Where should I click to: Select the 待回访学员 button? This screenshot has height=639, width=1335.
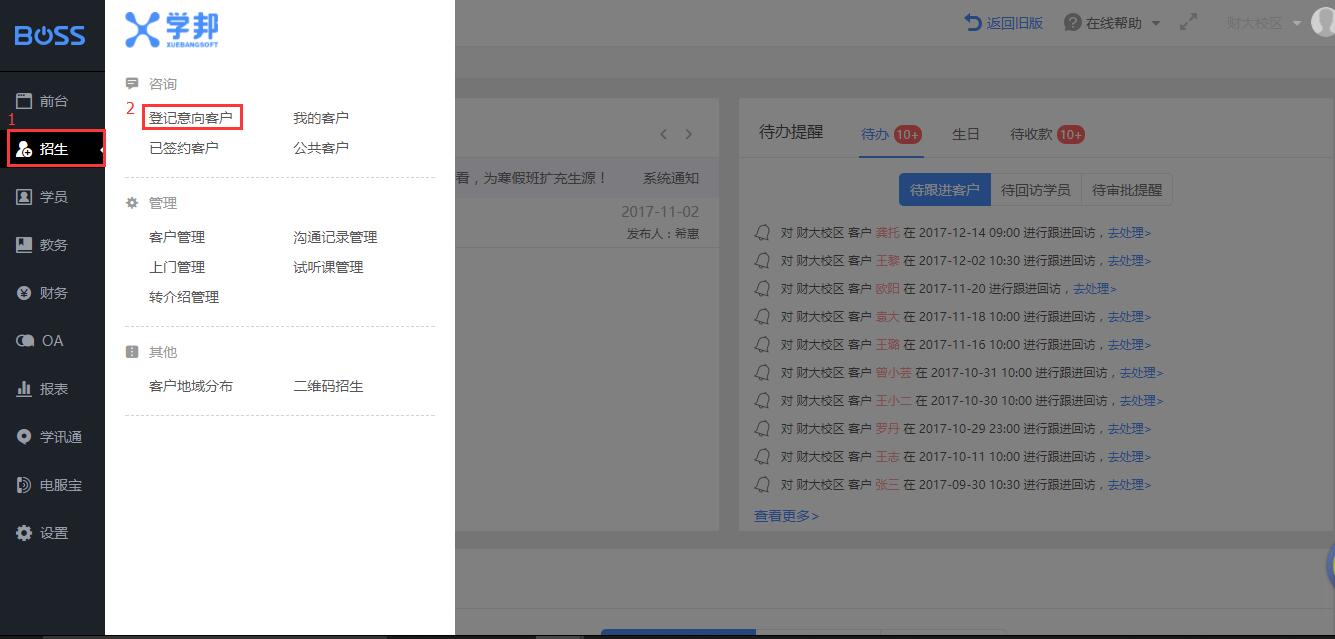[x=1036, y=190]
